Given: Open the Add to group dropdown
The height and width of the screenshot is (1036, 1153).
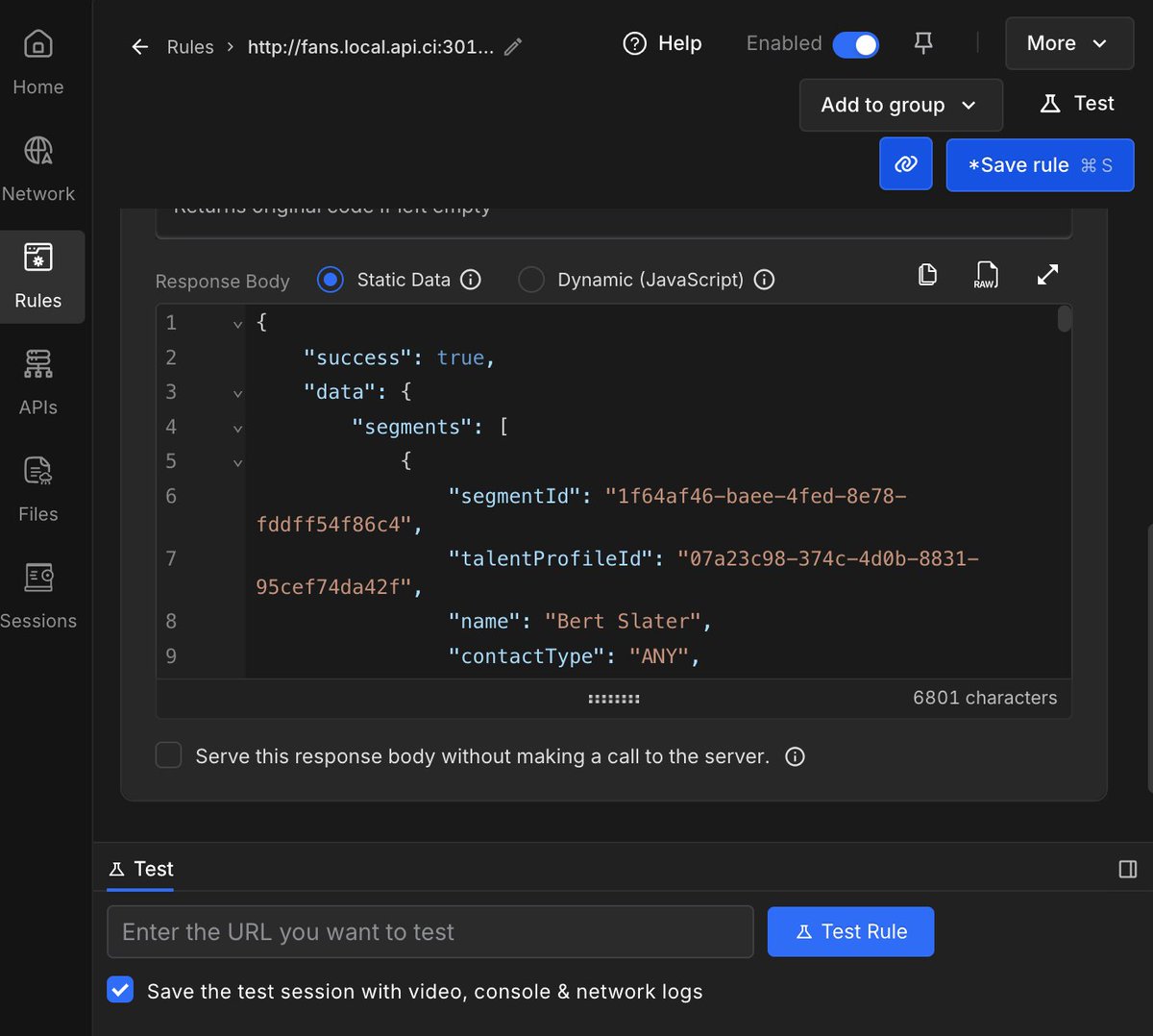Looking at the screenshot, I should click(900, 105).
